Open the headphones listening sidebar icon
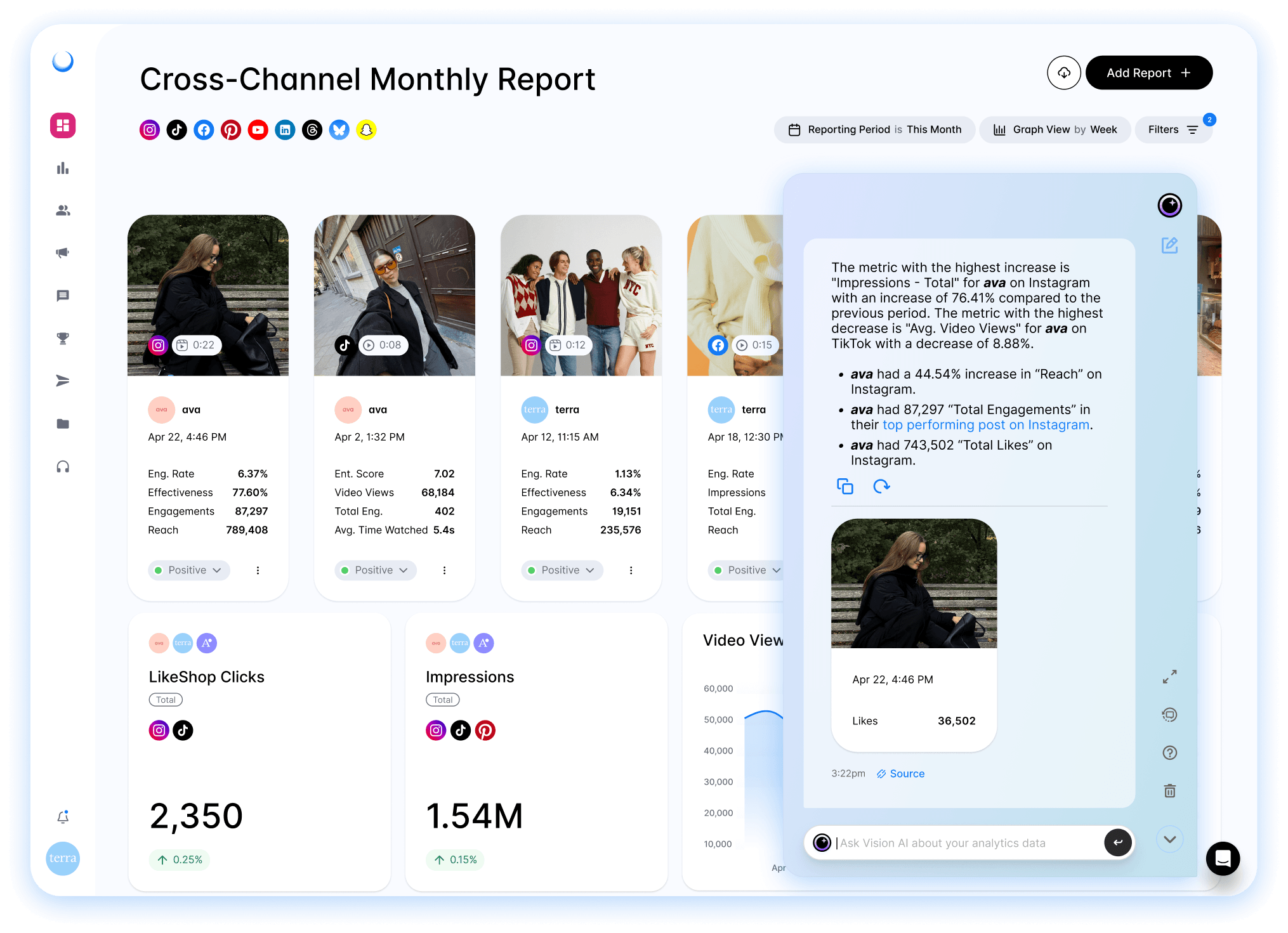 coord(63,467)
